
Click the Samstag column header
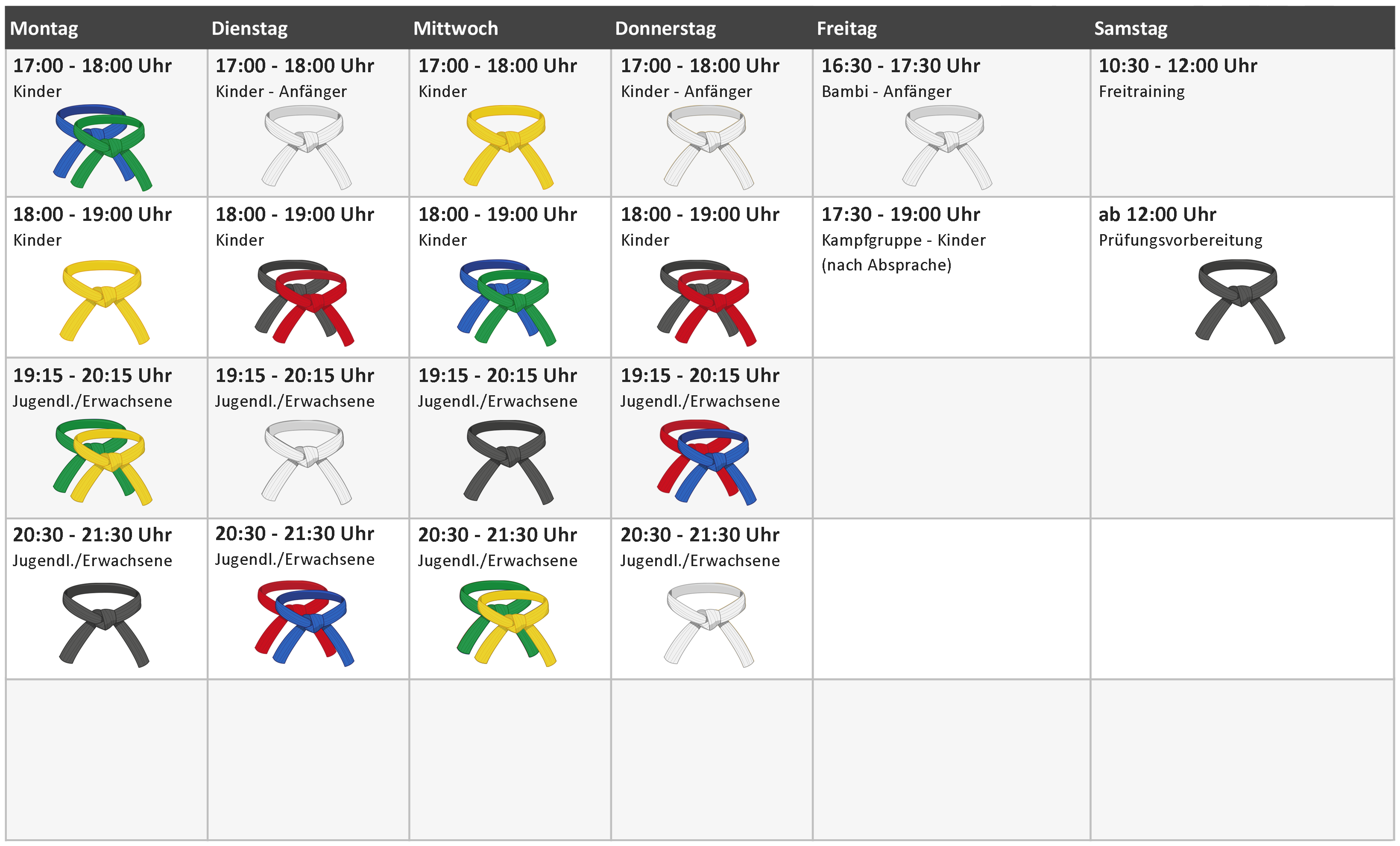[x=1131, y=29]
